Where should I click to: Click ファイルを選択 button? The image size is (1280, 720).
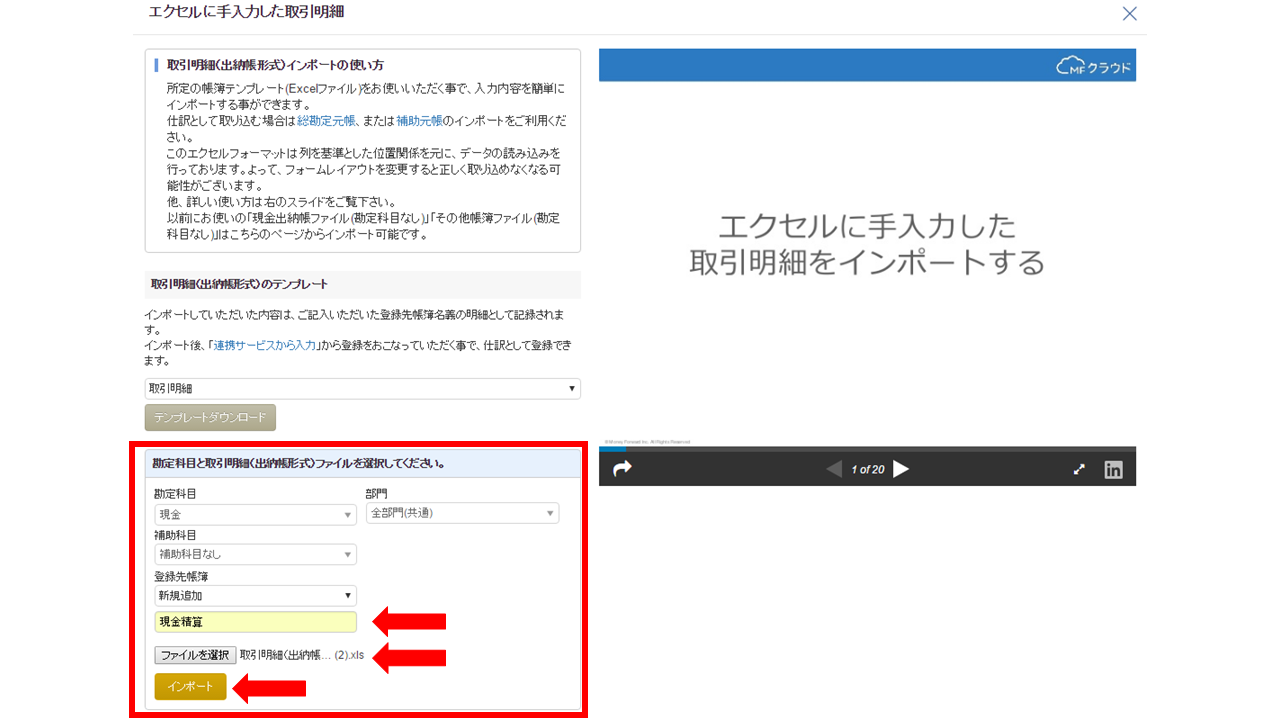point(195,655)
